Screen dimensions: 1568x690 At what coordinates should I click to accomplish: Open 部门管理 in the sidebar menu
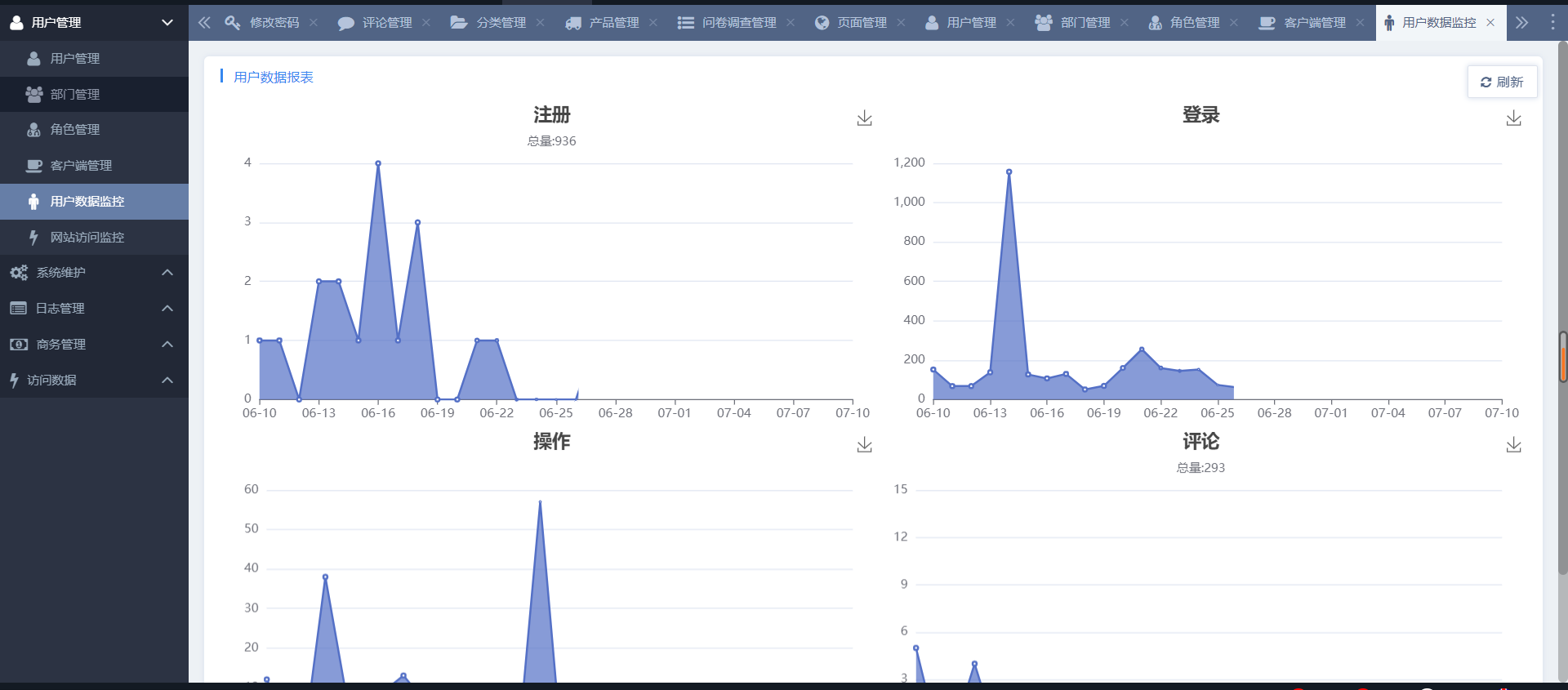94,95
